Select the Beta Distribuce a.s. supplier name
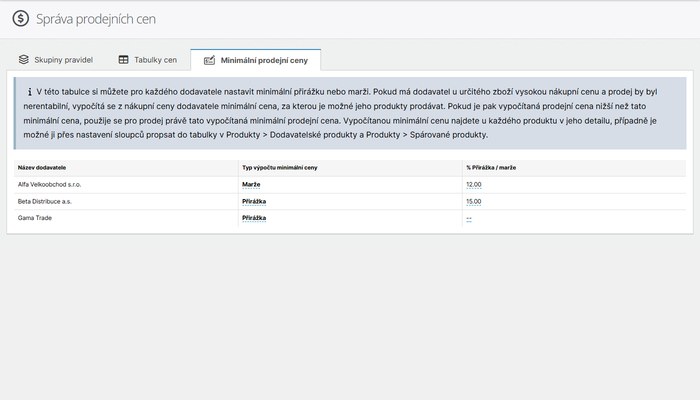 point(45,201)
